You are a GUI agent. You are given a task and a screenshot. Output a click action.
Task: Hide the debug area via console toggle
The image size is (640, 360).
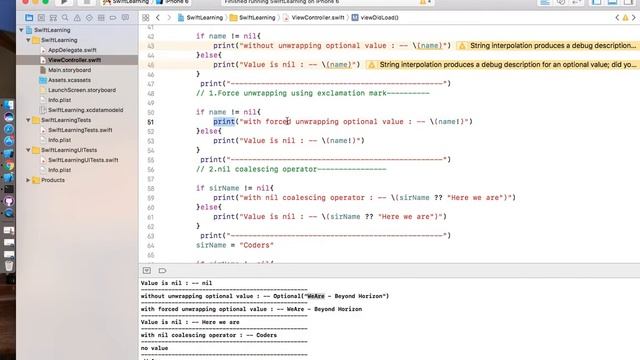(147, 271)
